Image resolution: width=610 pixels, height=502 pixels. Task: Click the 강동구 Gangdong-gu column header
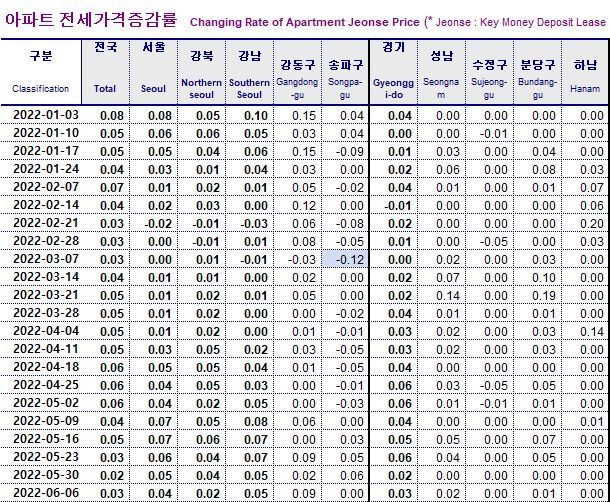pyautogui.click(x=298, y=72)
